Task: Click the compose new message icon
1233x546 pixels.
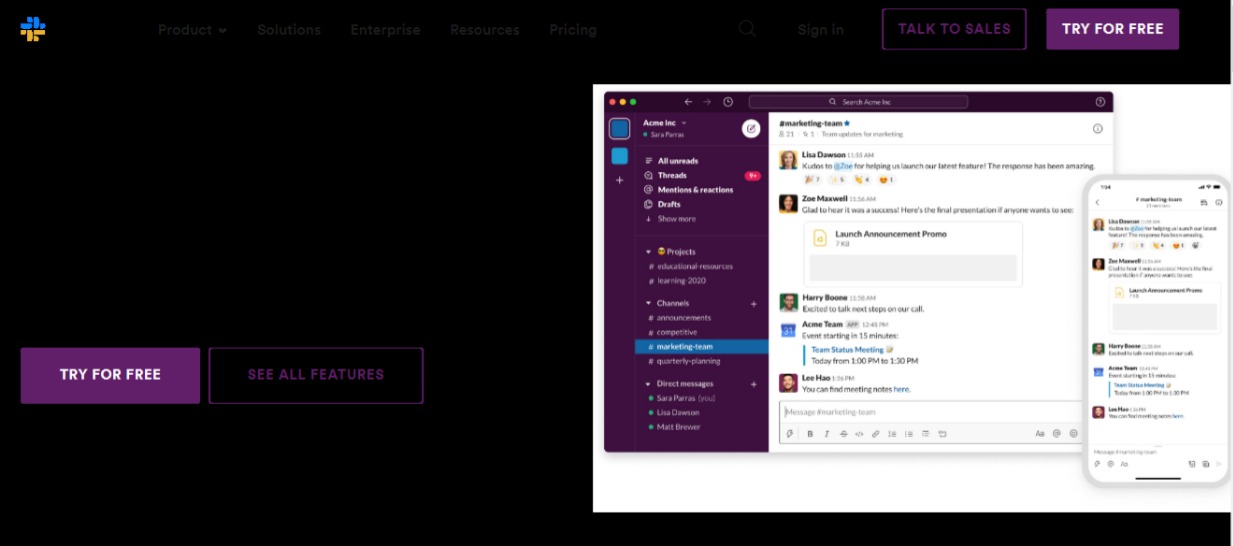Action: 751,128
